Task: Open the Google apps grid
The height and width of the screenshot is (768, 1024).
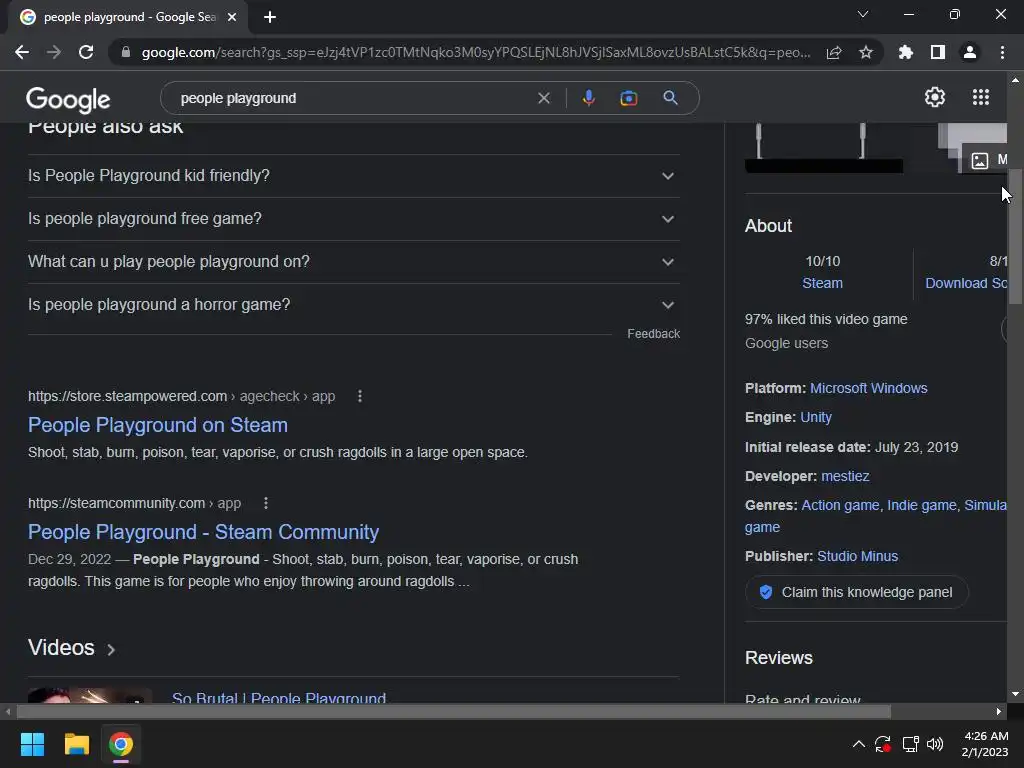Action: click(980, 97)
